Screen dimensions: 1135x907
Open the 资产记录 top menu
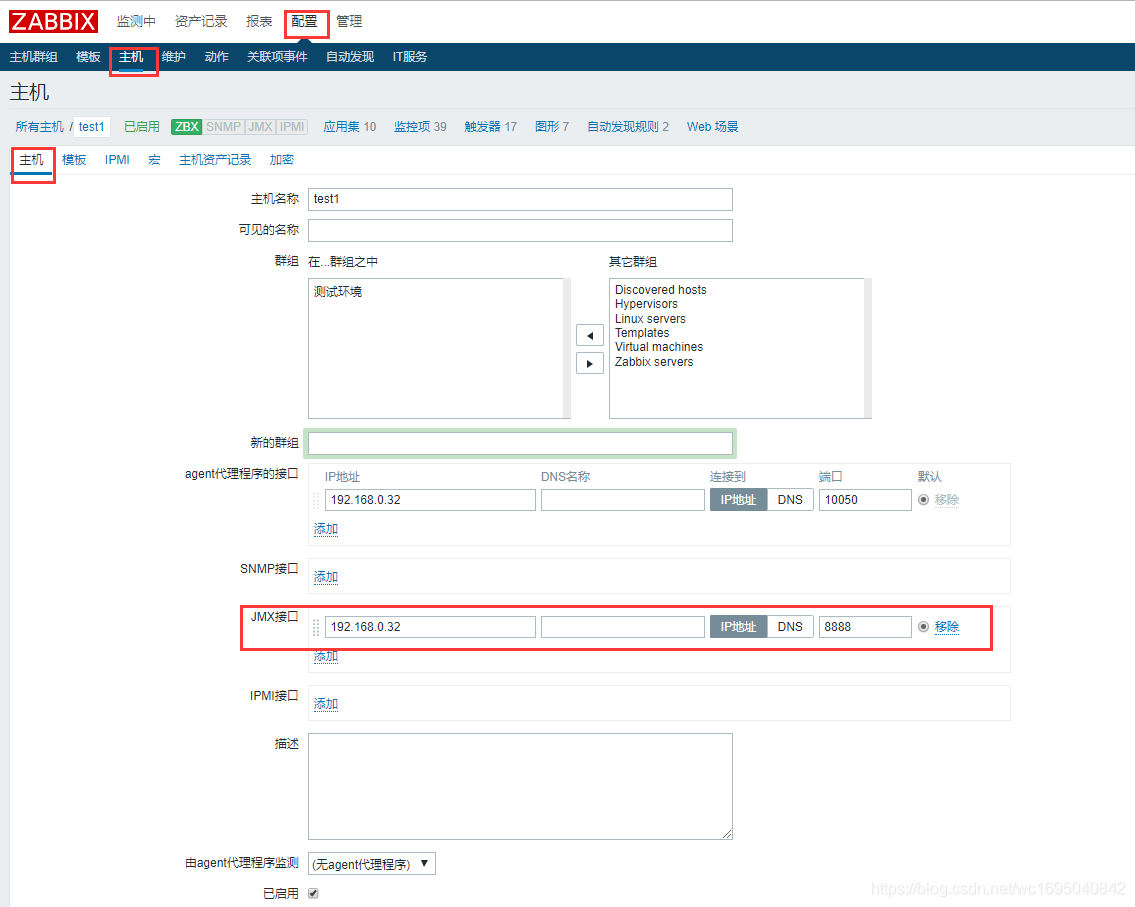pos(201,22)
